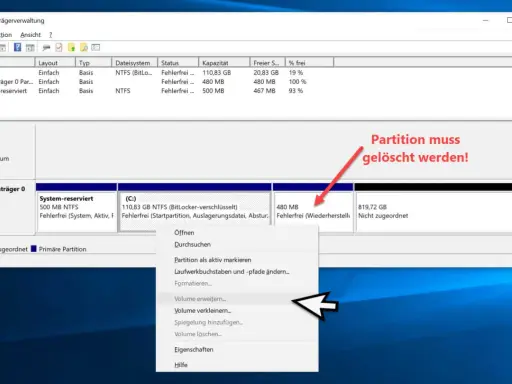
Task: Click the 467 MB free space cell
Action: [x=264, y=91]
